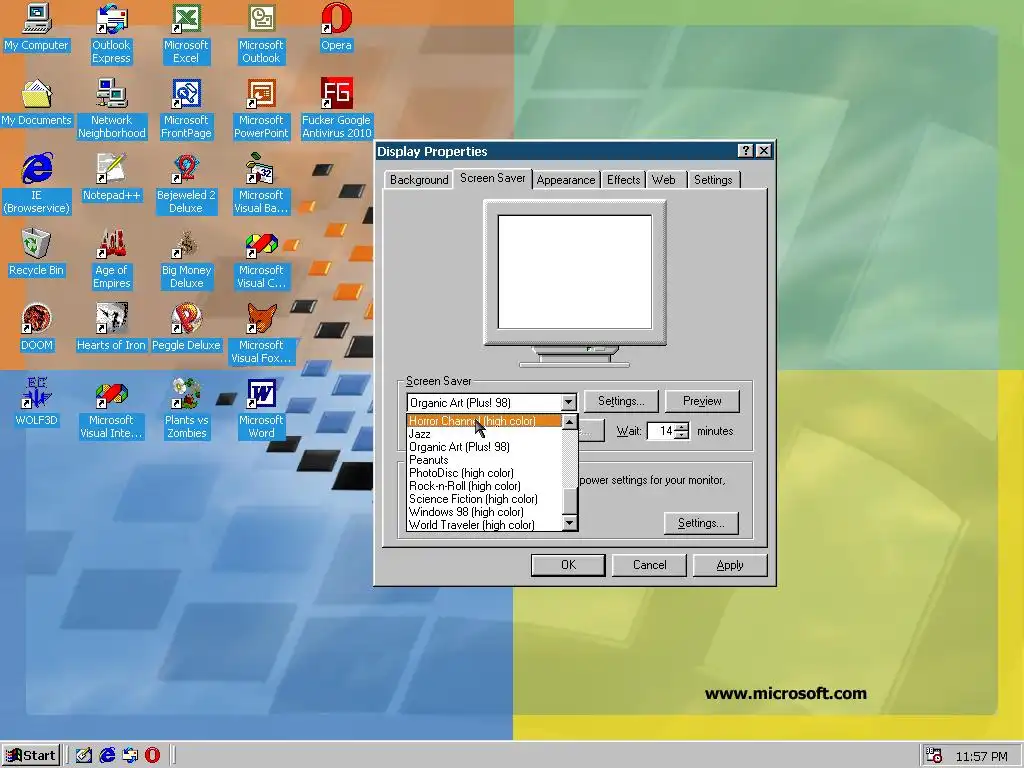This screenshot has height=768, width=1024.
Task: Pick World Traveler (high color) option
Action: [x=484, y=525]
